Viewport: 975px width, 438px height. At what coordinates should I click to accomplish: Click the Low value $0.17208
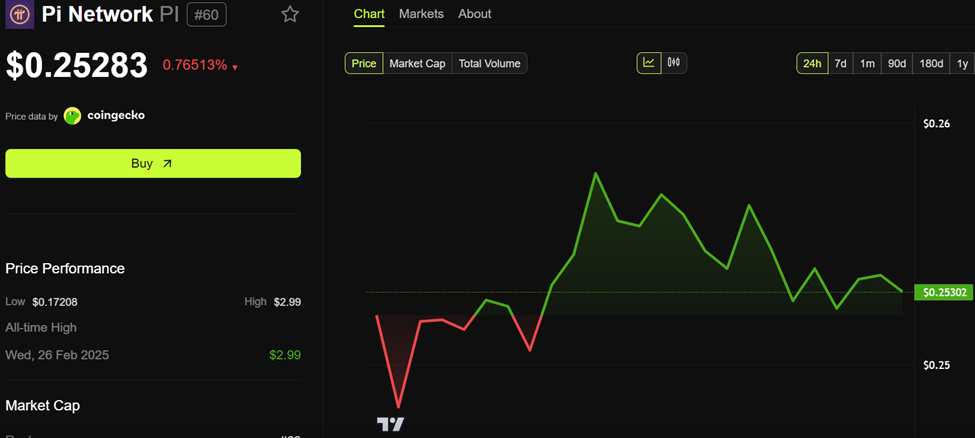(x=54, y=302)
